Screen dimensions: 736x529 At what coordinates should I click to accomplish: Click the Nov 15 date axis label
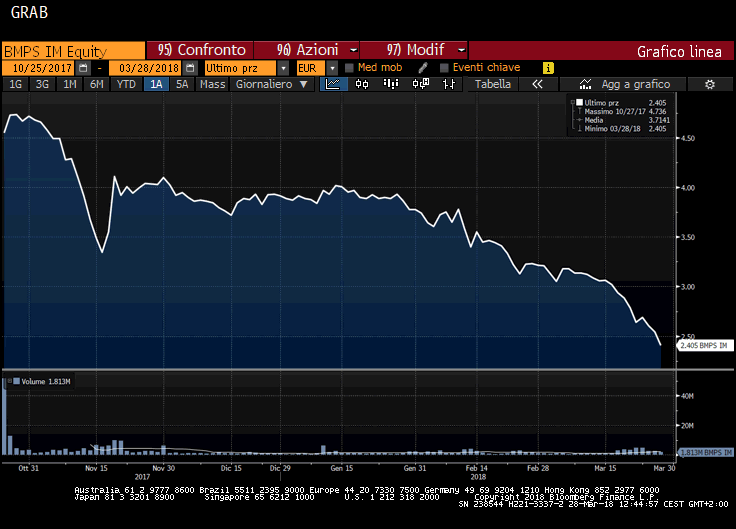[96, 468]
